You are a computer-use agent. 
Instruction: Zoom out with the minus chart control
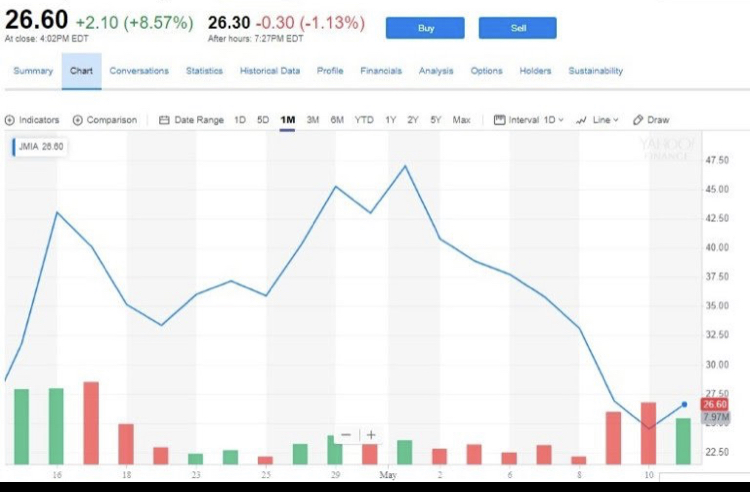tap(346, 435)
